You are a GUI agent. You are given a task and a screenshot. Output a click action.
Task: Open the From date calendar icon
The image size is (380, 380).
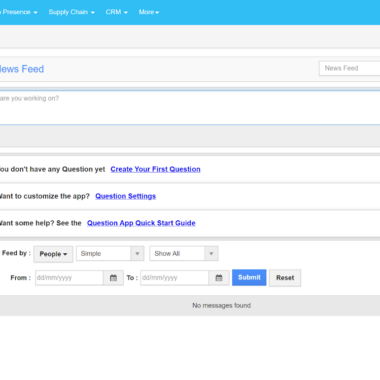(113, 278)
